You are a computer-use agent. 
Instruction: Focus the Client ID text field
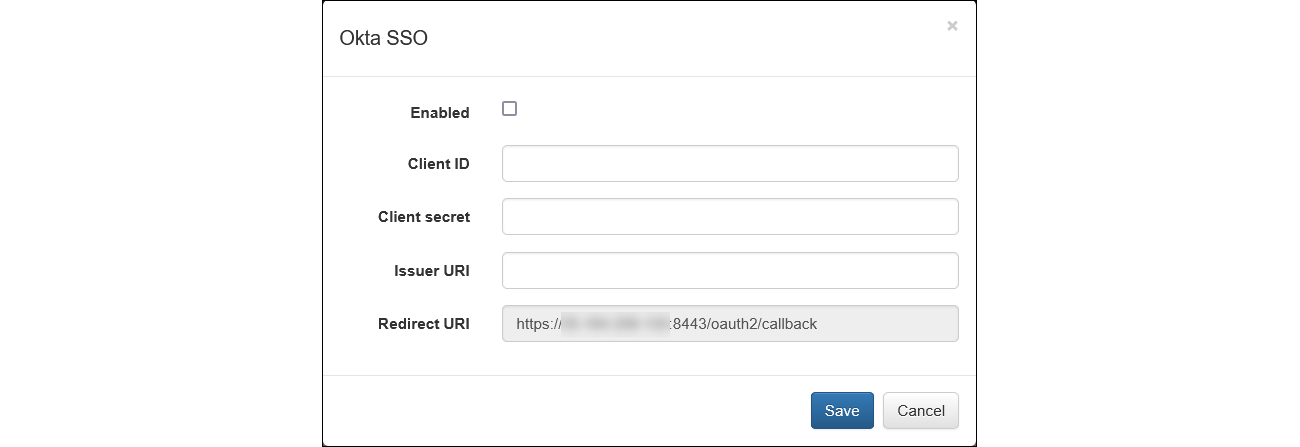730,164
